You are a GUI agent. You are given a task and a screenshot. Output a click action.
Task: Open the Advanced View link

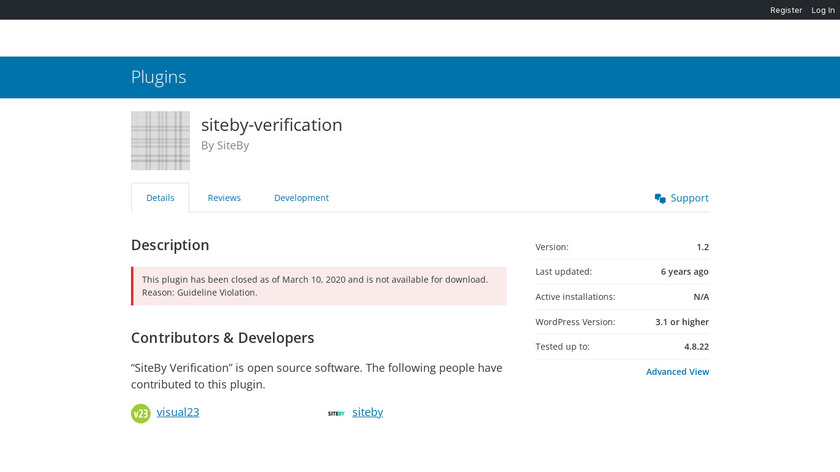pyautogui.click(x=677, y=372)
